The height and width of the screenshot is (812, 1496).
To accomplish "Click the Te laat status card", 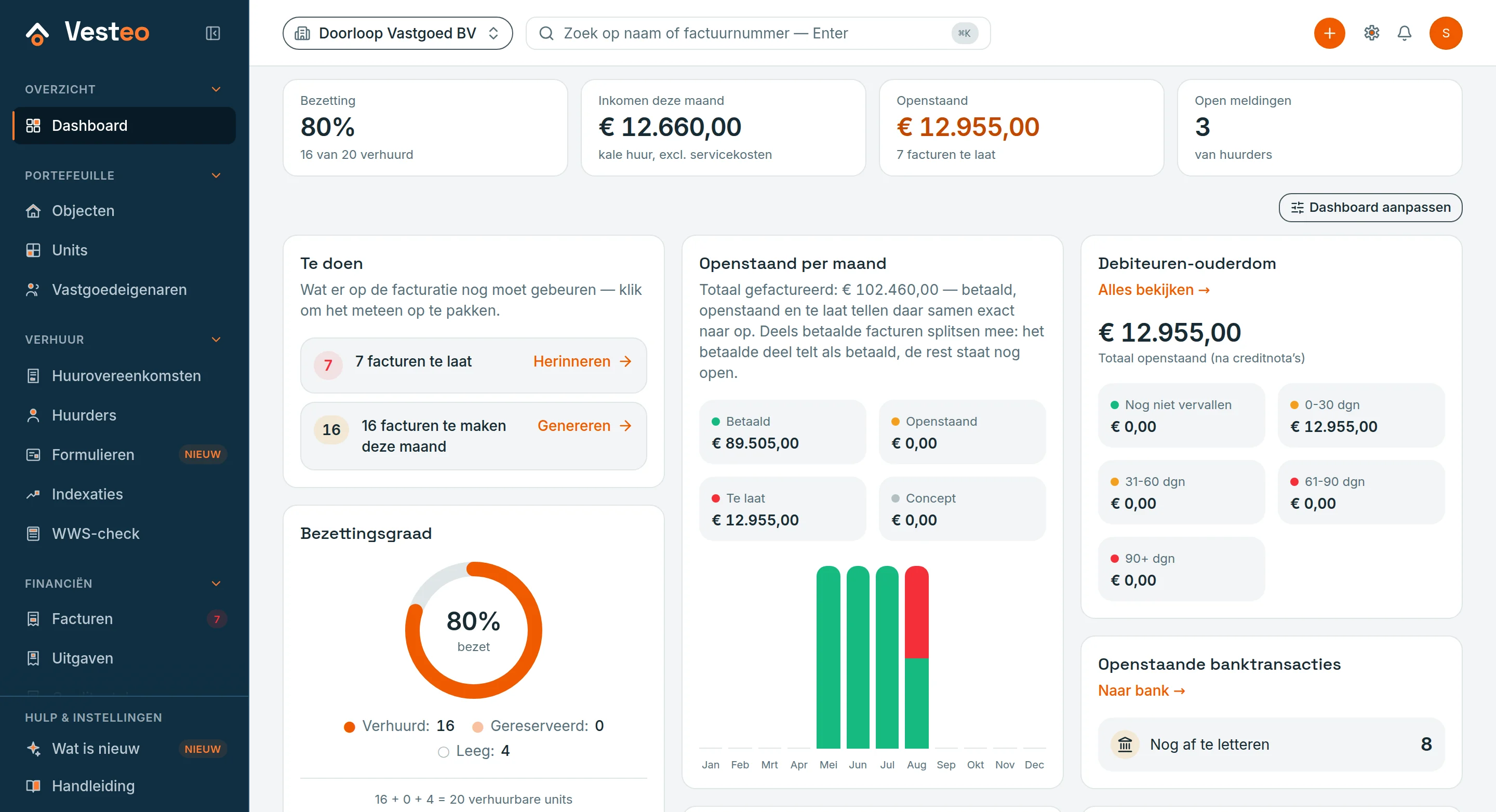I will [x=782, y=509].
